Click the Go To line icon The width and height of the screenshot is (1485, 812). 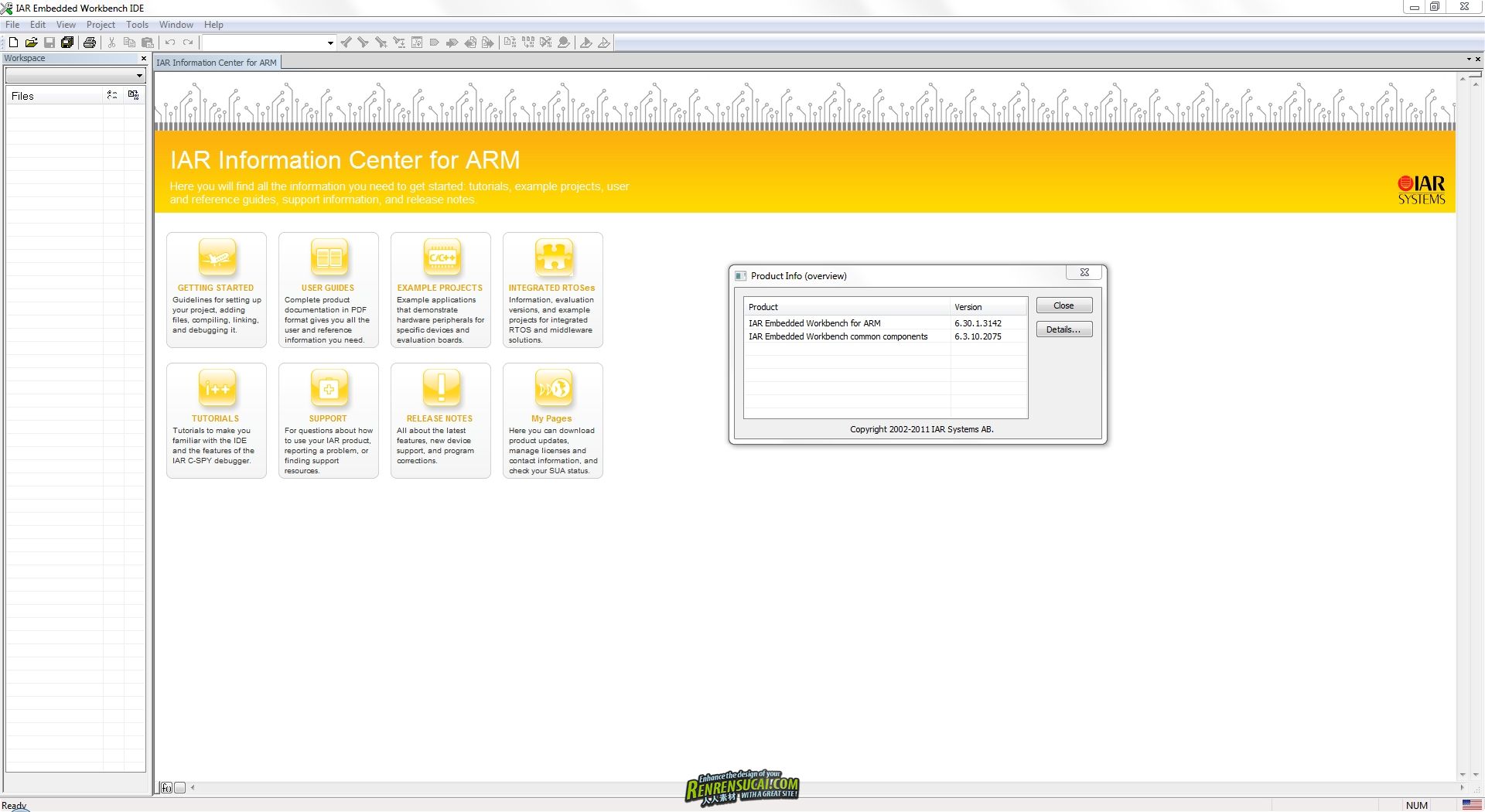click(x=417, y=43)
